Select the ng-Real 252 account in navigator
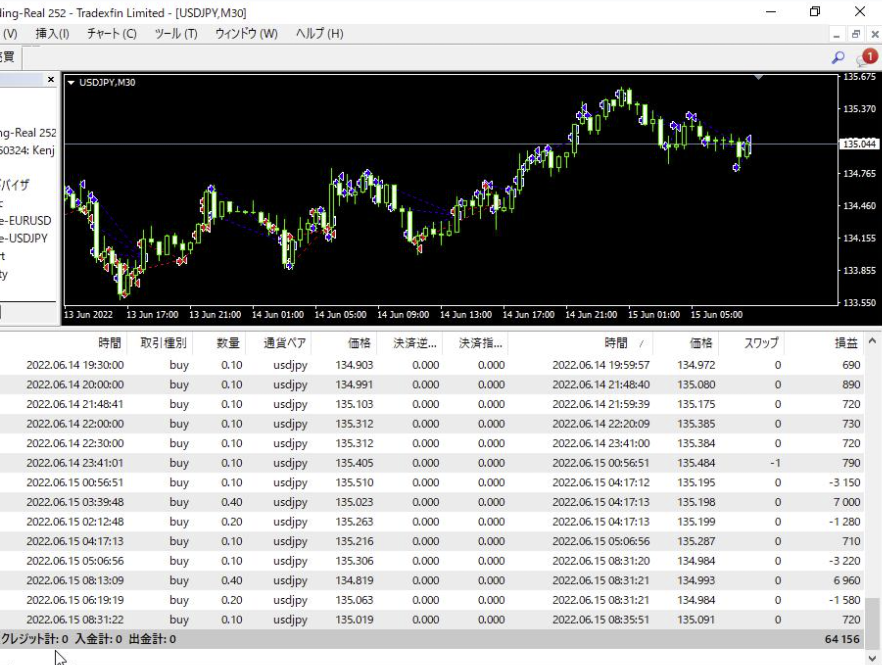 pos(28,133)
